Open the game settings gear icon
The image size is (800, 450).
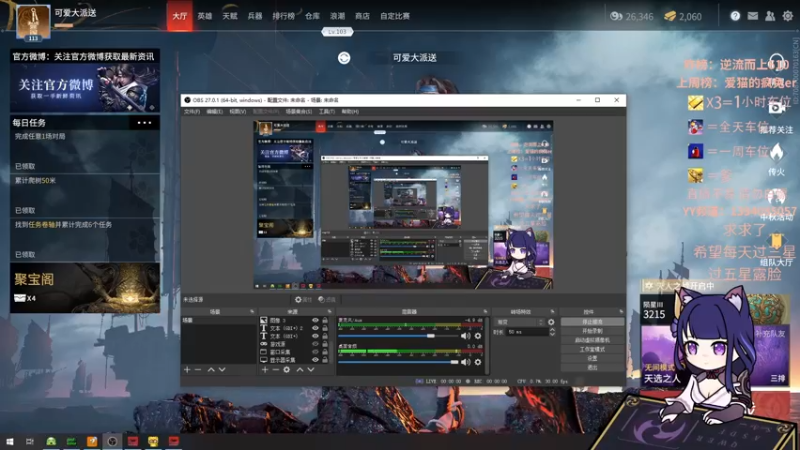coord(788,16)
